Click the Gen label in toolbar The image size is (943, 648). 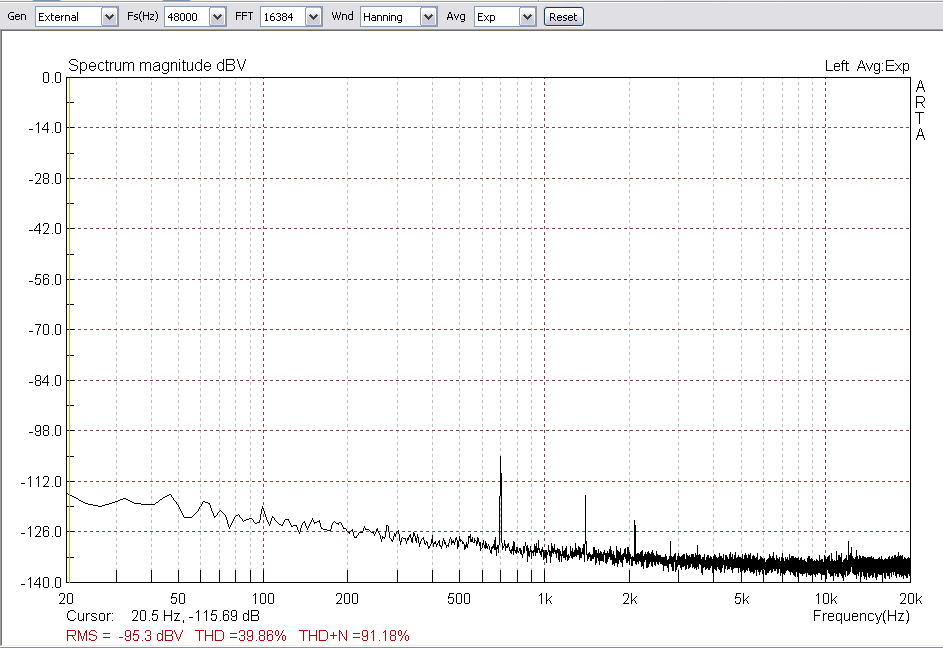click(17, 16)
